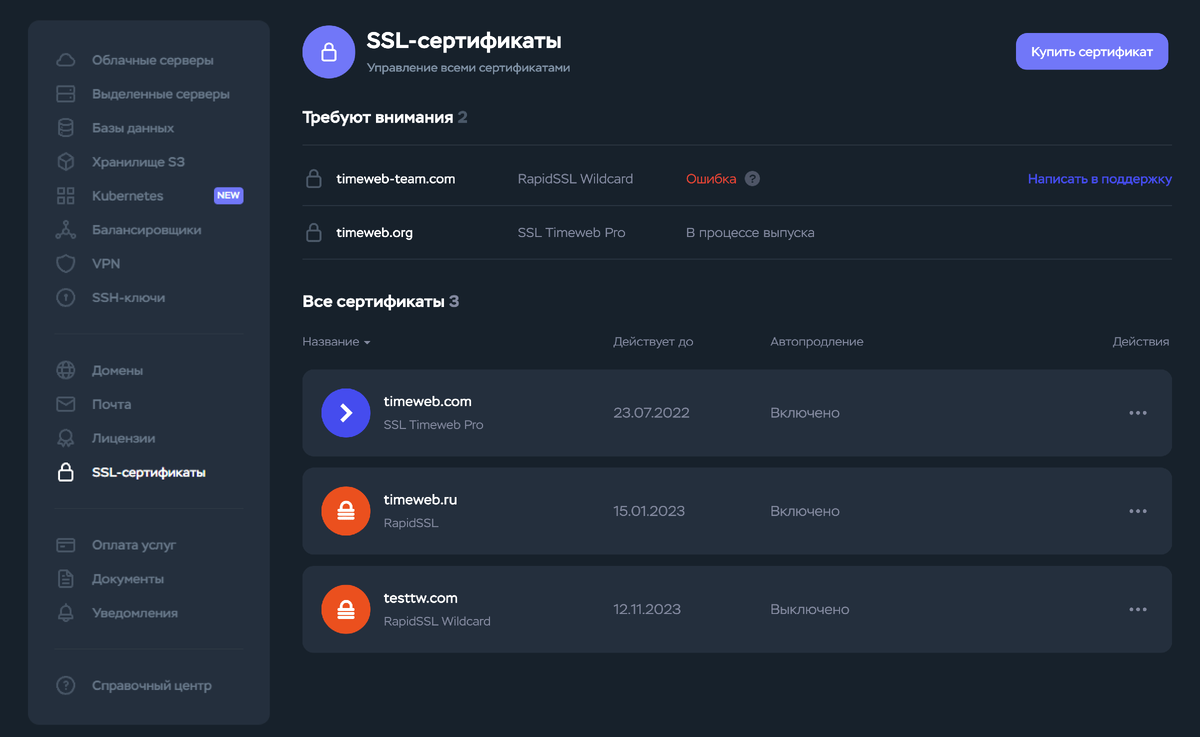Screen dimensions: 1200x737
Task: Click the blue arrow icon of timeweb.com
Action: pos(346,413)
